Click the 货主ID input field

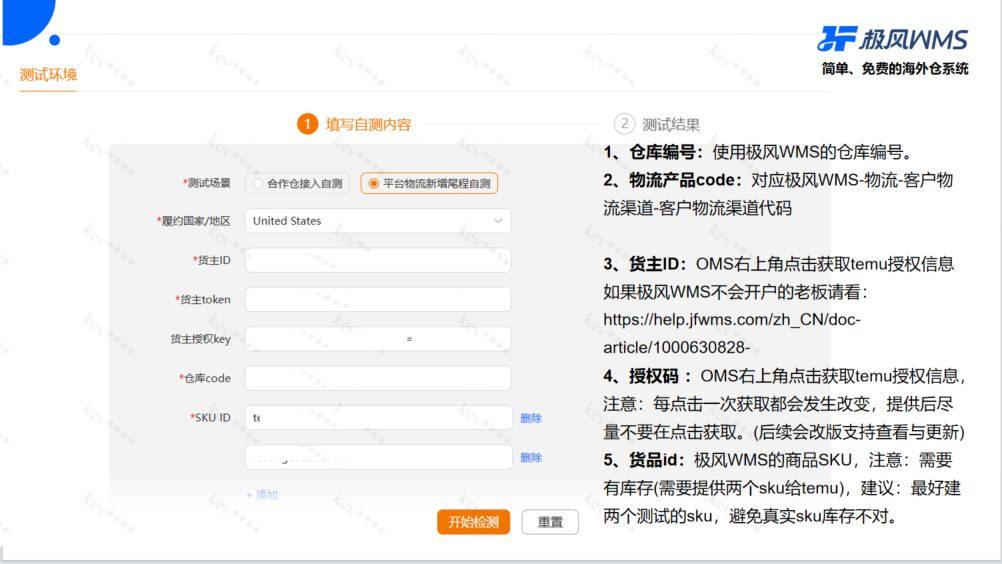(x=378, y=260)
